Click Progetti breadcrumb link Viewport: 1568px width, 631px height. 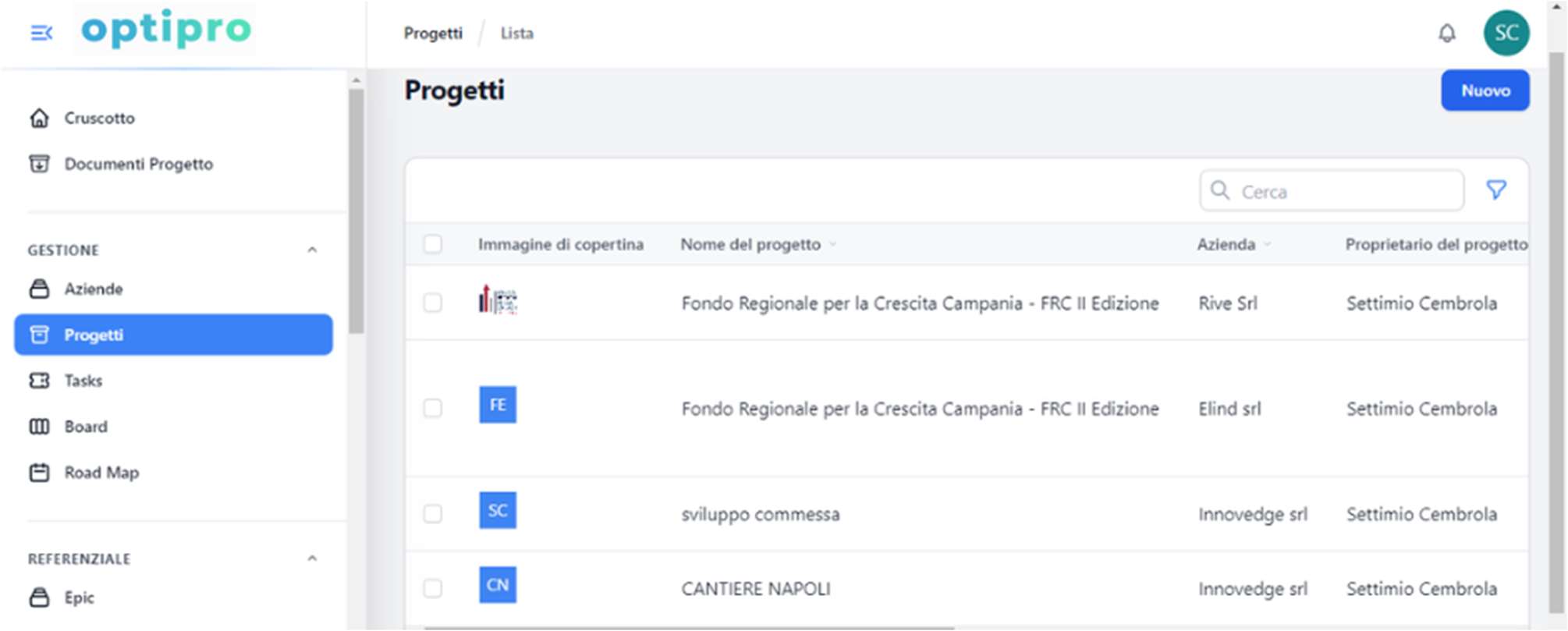(x=433, y=34)
